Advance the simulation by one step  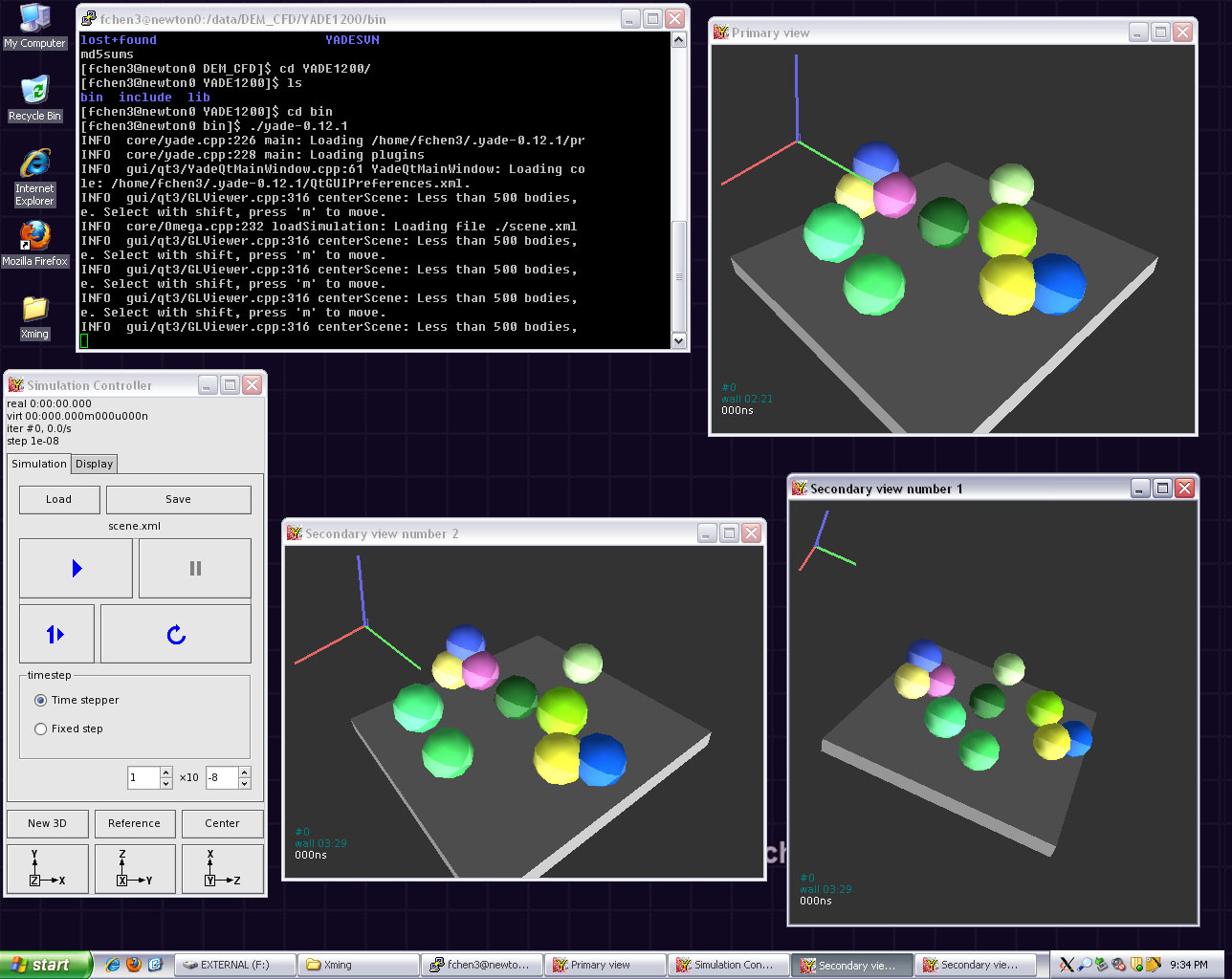point(55,634)
